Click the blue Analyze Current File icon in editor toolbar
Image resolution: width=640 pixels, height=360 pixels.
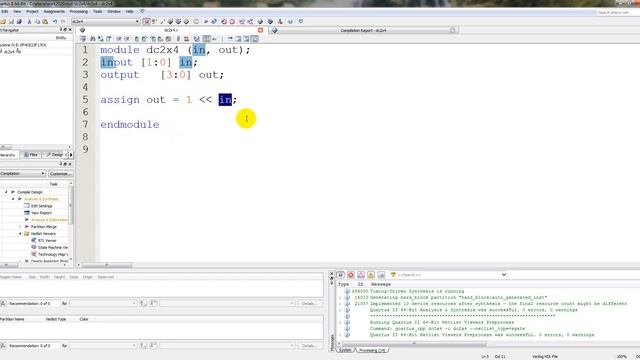tap(197, 39)
